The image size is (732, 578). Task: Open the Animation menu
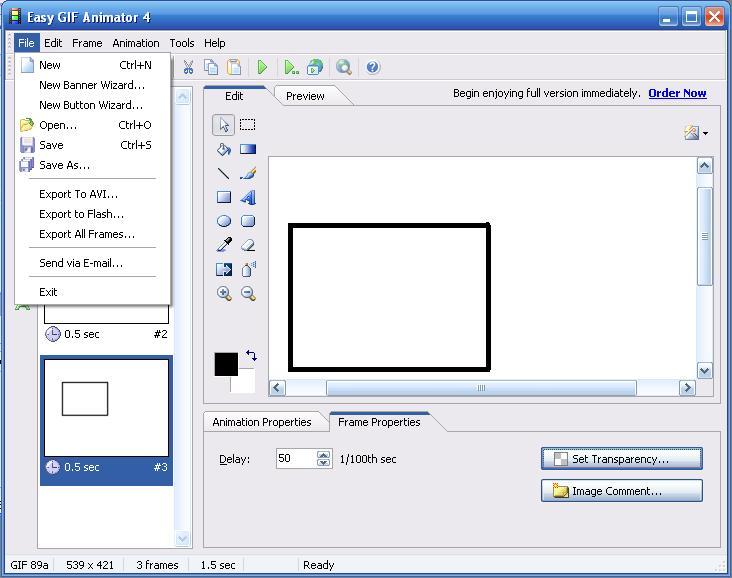[x=136, y=43]
